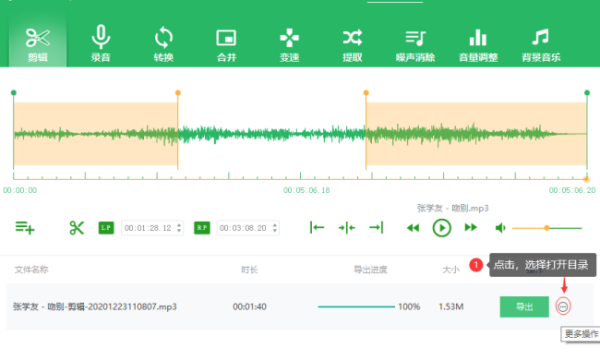Click the center-align selection icon
Viewport: 600px width, 360px height.
point(347,228)
